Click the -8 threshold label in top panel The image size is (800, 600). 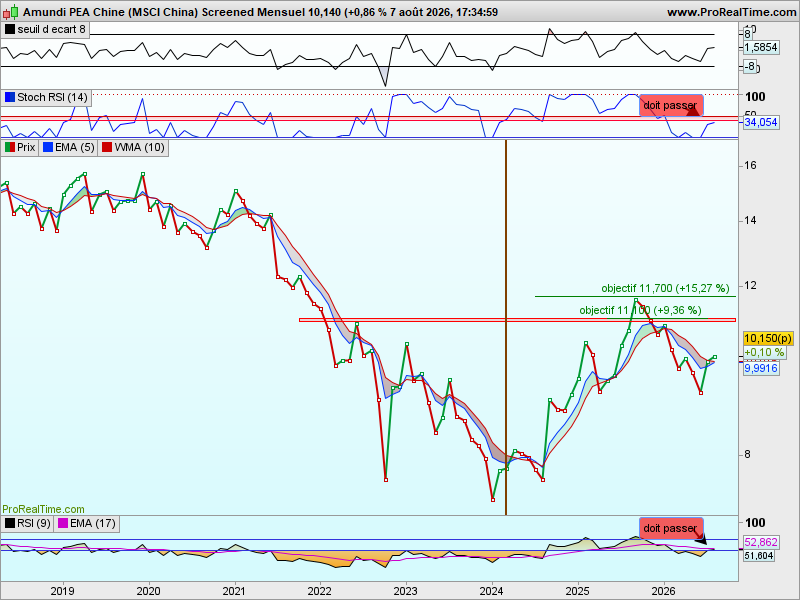[749, 66]
